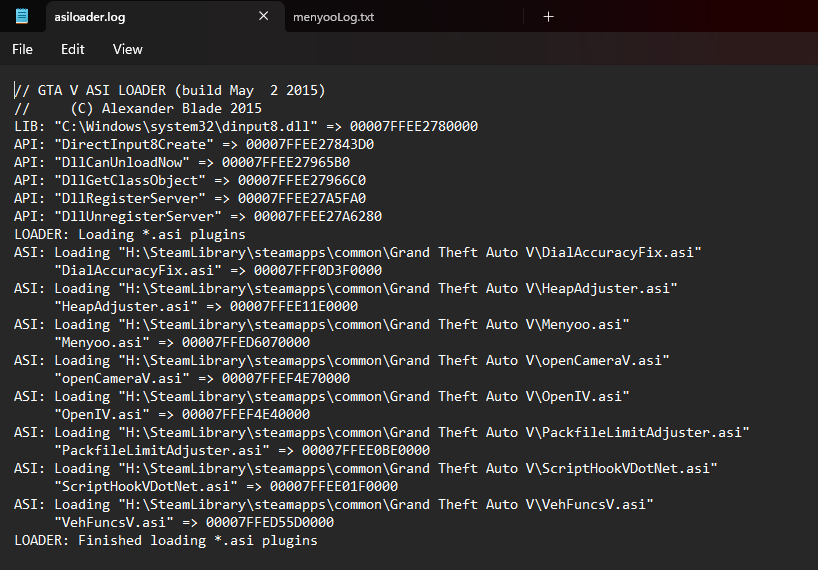Viewport: 818px width, 570px height.
Task: Click the openCameraV.asi address line
Action: pos(202,379)
